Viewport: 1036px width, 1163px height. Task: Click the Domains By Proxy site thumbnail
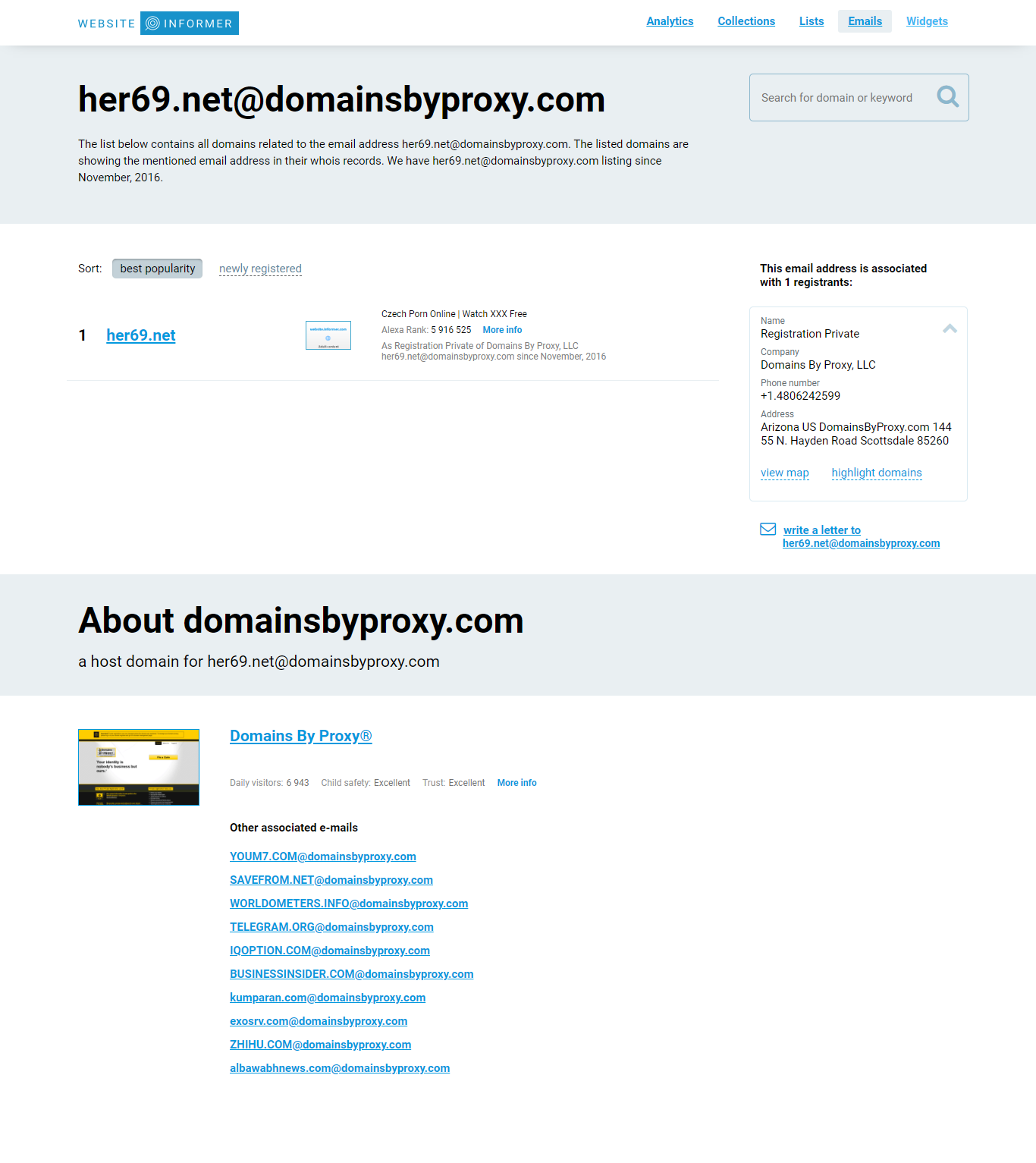[139, 767]
